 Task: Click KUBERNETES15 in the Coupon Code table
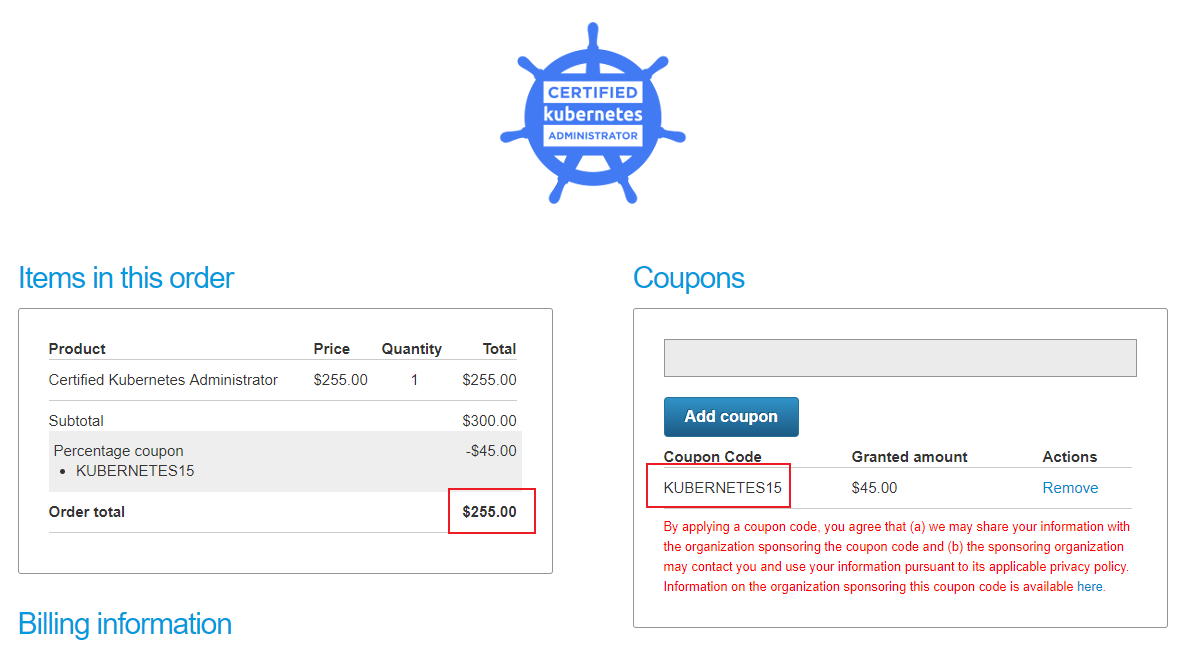pyautogui.click(x=722, y=488)
